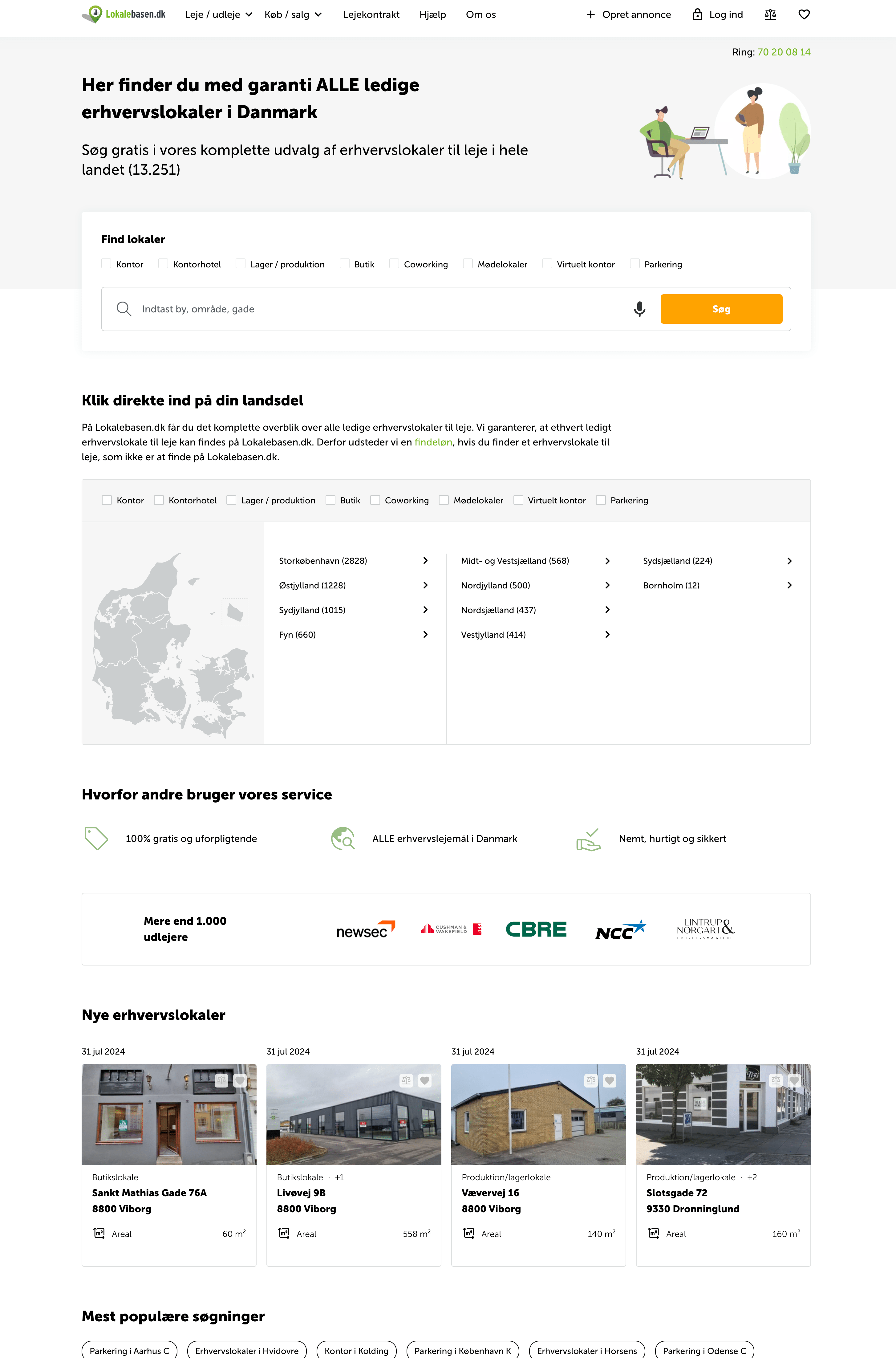Open Om os in top navigation
This screenshot has height=1358, width=896.
481,15
